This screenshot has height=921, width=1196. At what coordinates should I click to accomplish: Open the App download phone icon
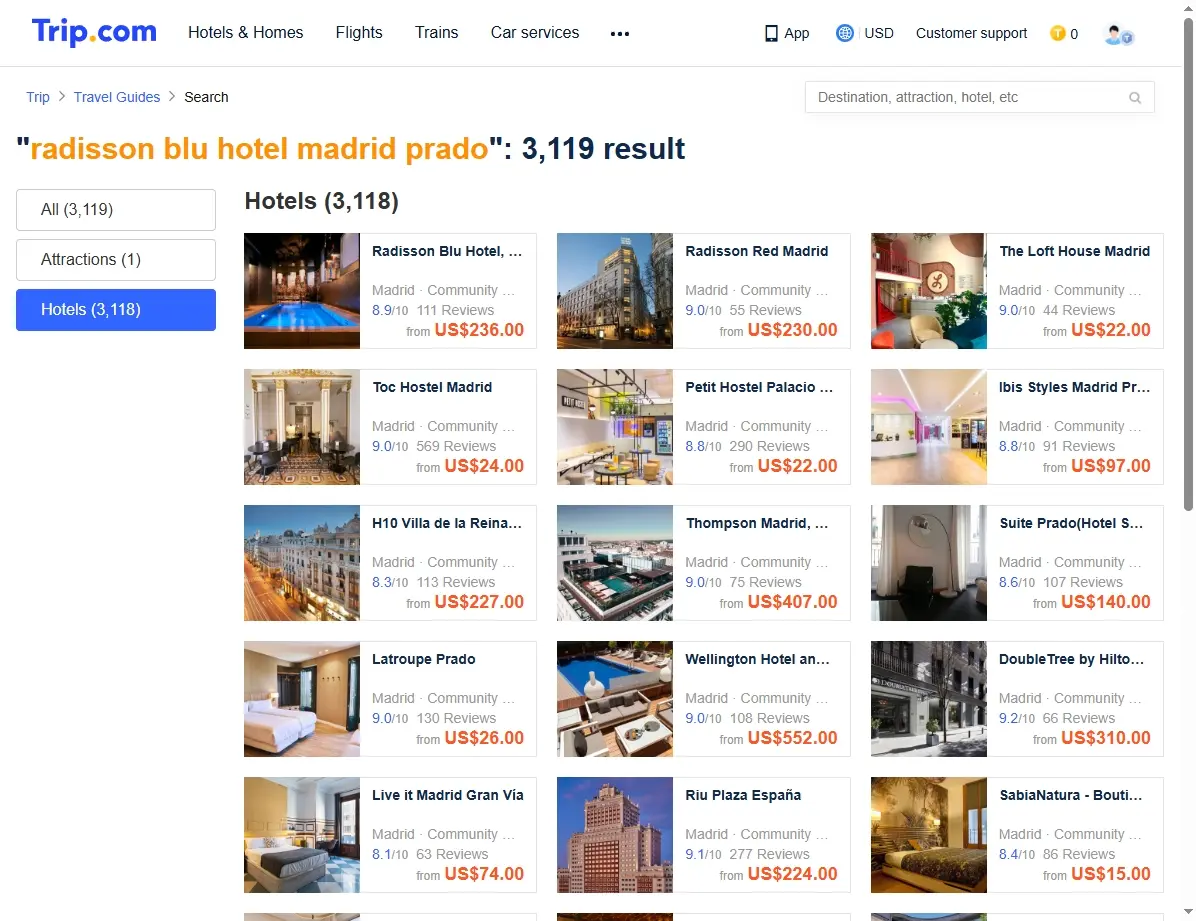771,34
